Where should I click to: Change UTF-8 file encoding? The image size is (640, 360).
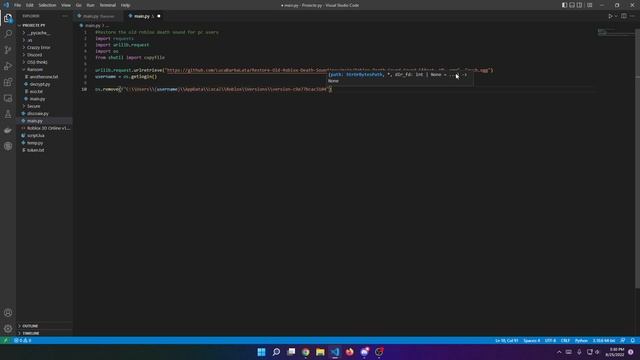click(550, 340)
